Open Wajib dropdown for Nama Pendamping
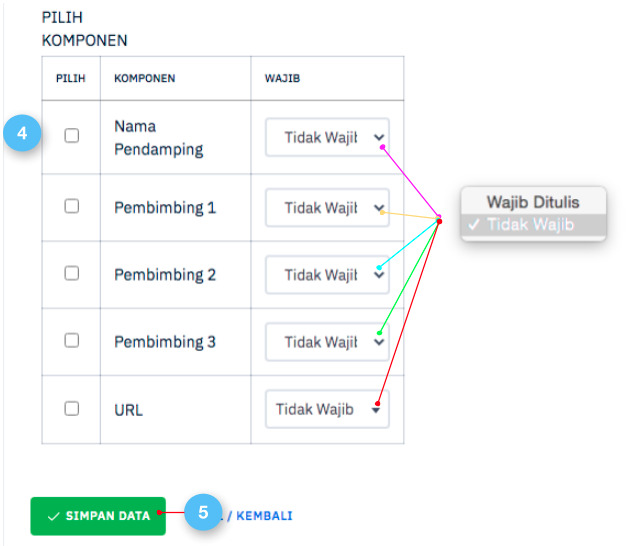The height and width of the screenshot is (546, 631). click(x=327, y=137)
